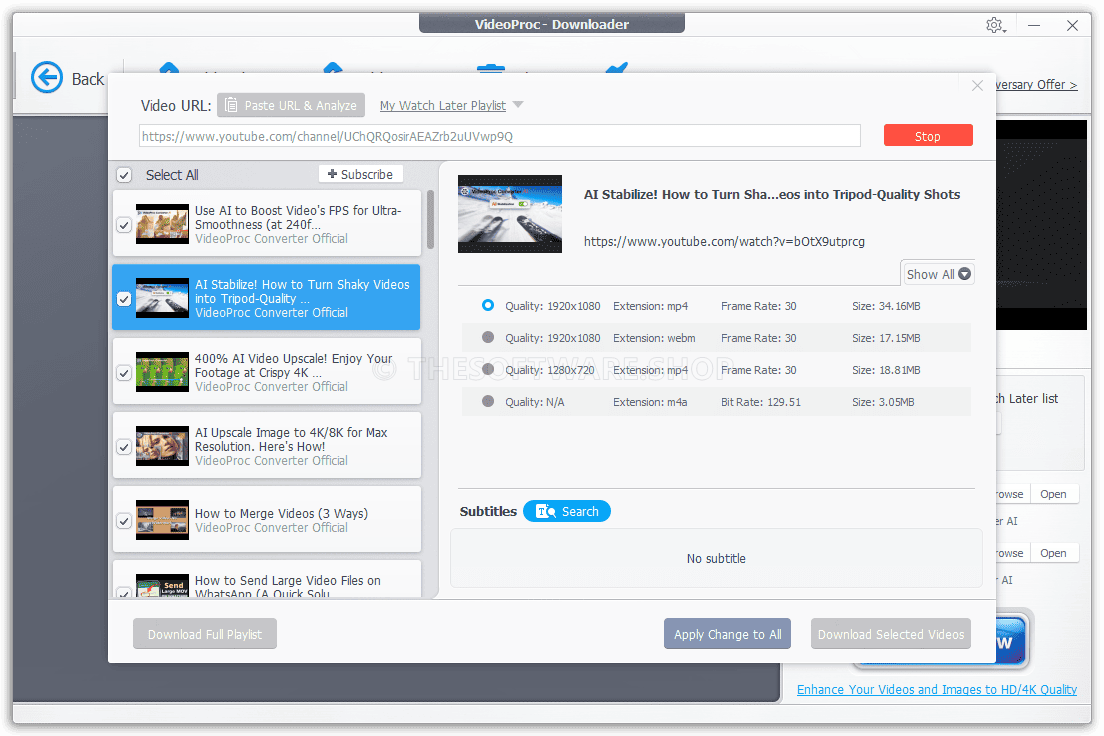Viewport: 1104px width, 736px height.
Task: Click the clipboard icon in Paste URL button
Action: tap(231, 106)
